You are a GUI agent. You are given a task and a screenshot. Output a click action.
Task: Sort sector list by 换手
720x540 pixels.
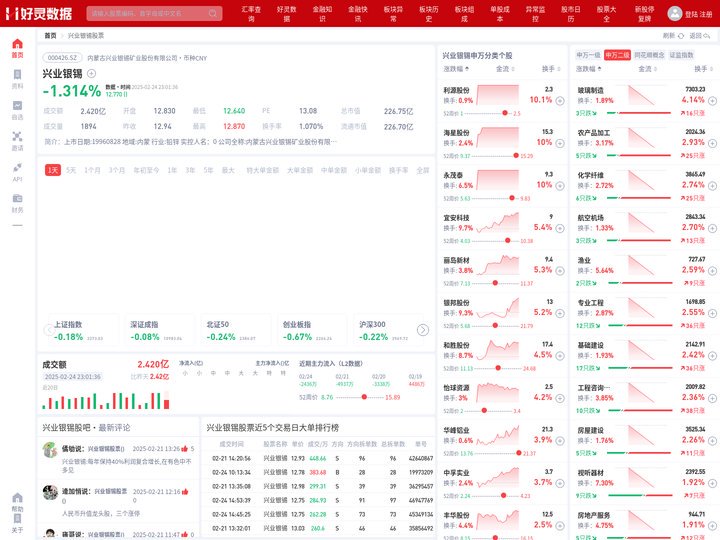[703, 69]
